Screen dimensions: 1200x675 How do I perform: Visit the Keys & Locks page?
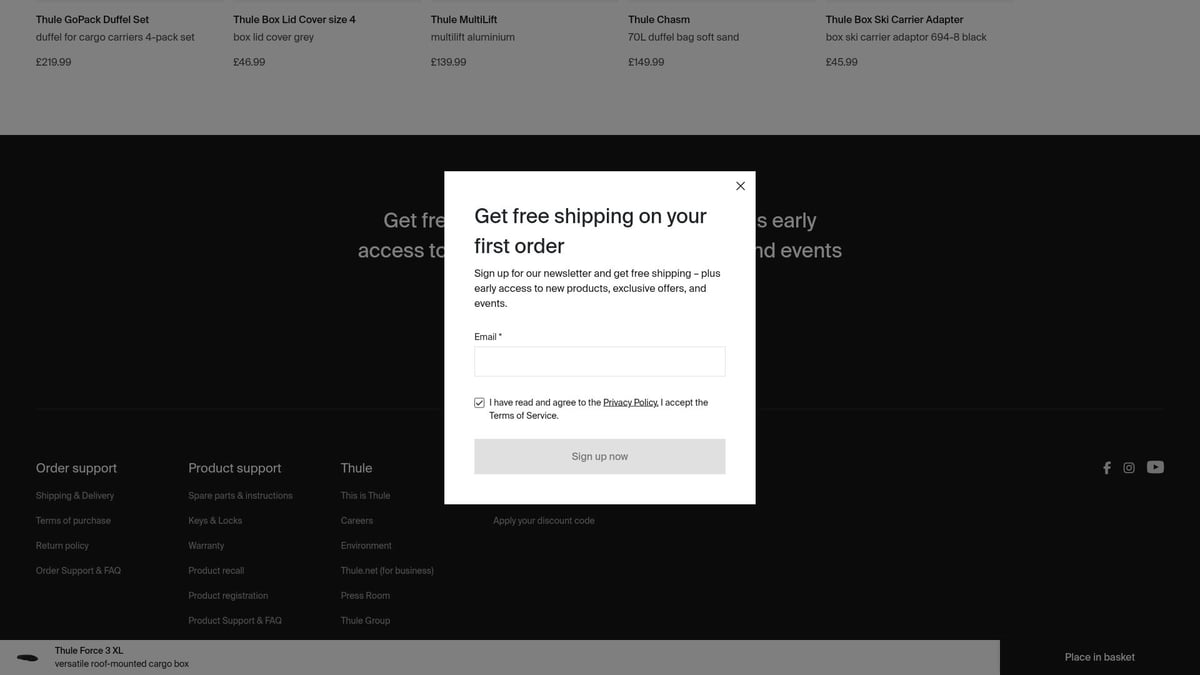(215, 521)
